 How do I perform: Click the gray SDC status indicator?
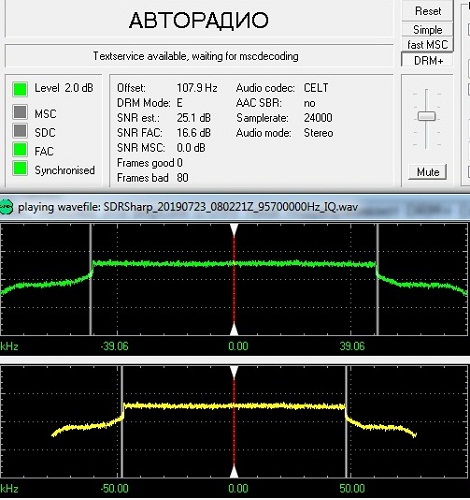(x=20, y=131)
